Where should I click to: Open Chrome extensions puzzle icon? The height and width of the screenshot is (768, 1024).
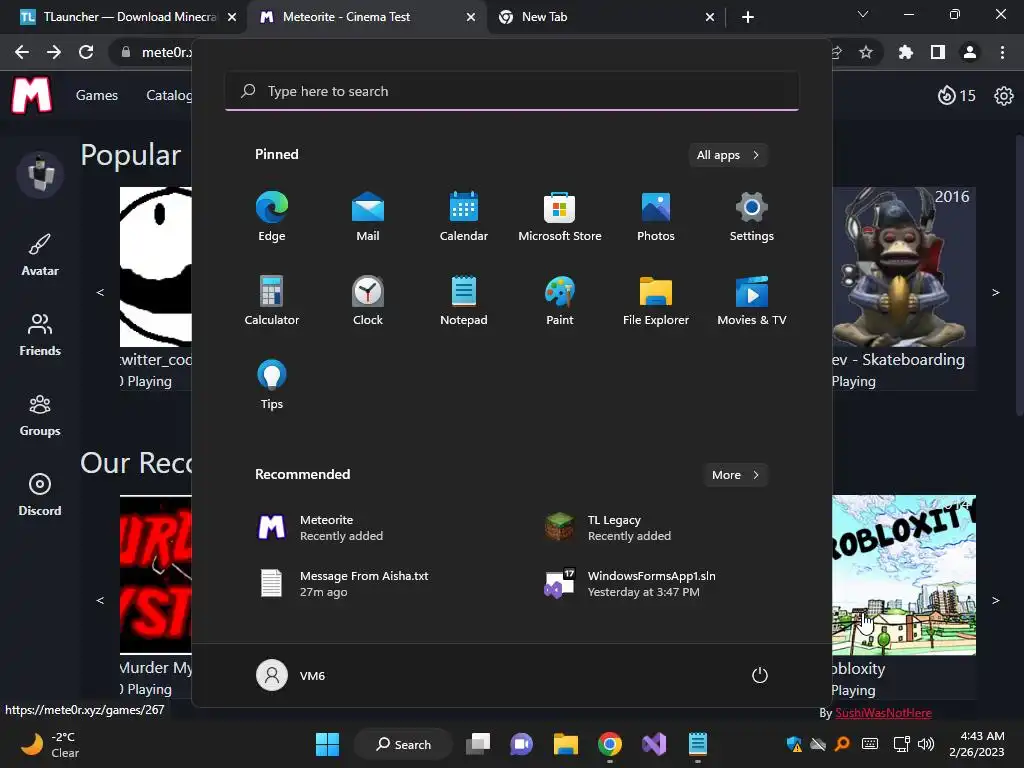905,52
